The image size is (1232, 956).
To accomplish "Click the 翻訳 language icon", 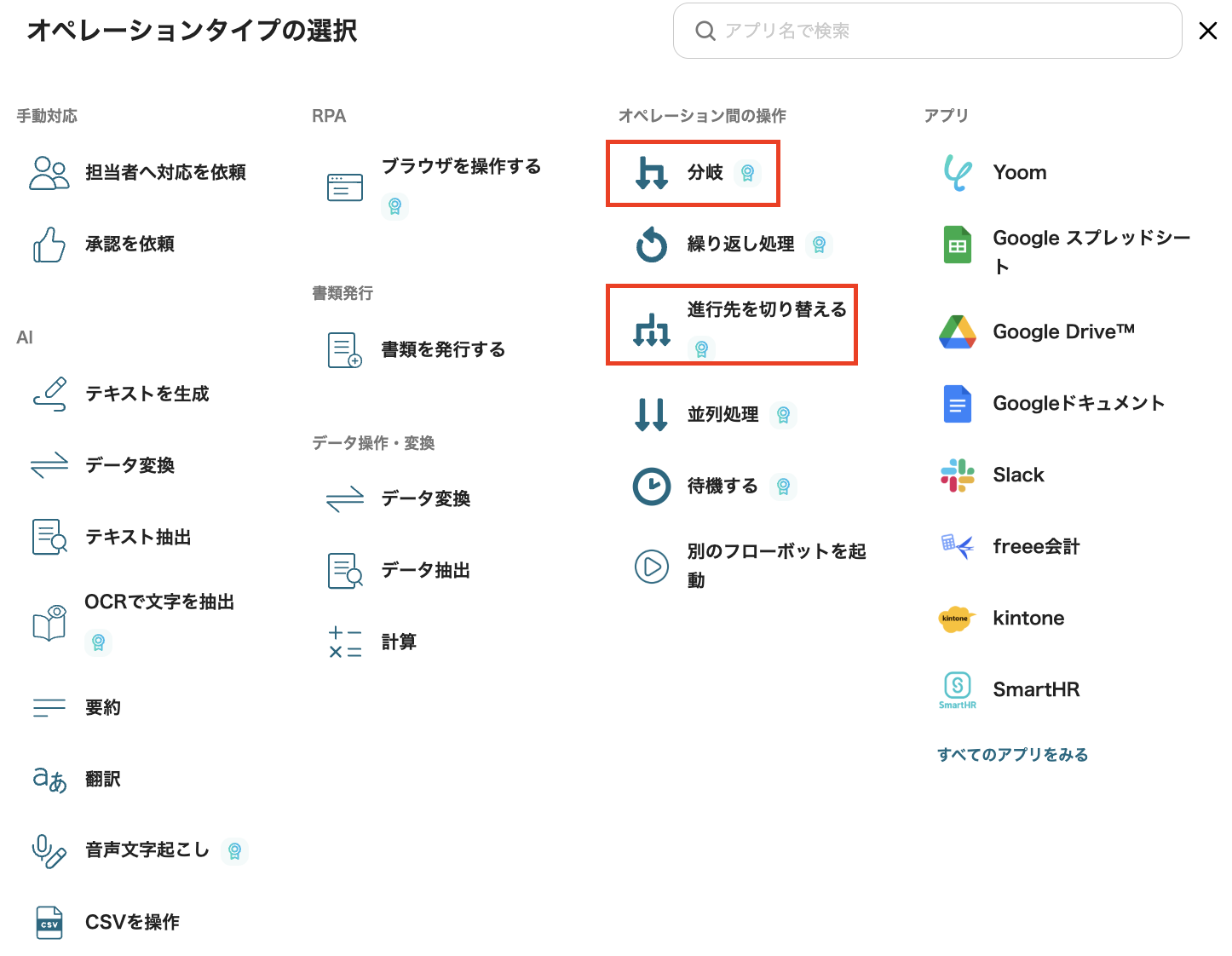I will click(x=49, y=779).
